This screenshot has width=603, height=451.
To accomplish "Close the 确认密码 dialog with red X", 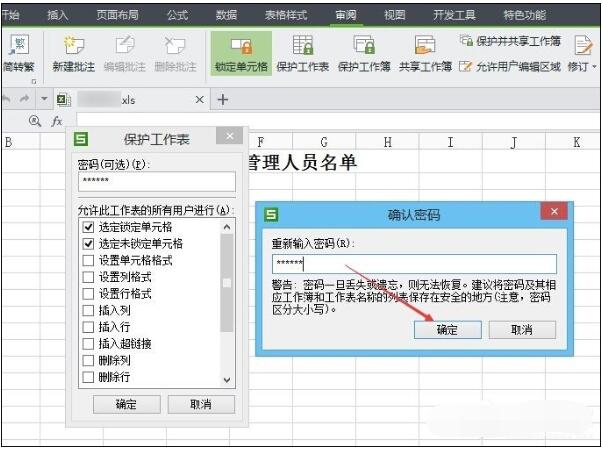I will point(554,211).
